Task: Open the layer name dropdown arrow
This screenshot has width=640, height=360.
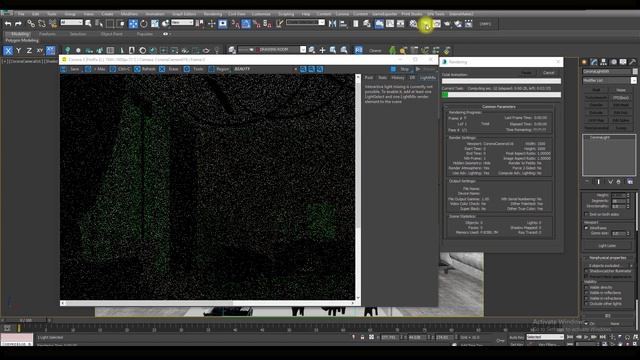Action: click(x=303, y=49)
